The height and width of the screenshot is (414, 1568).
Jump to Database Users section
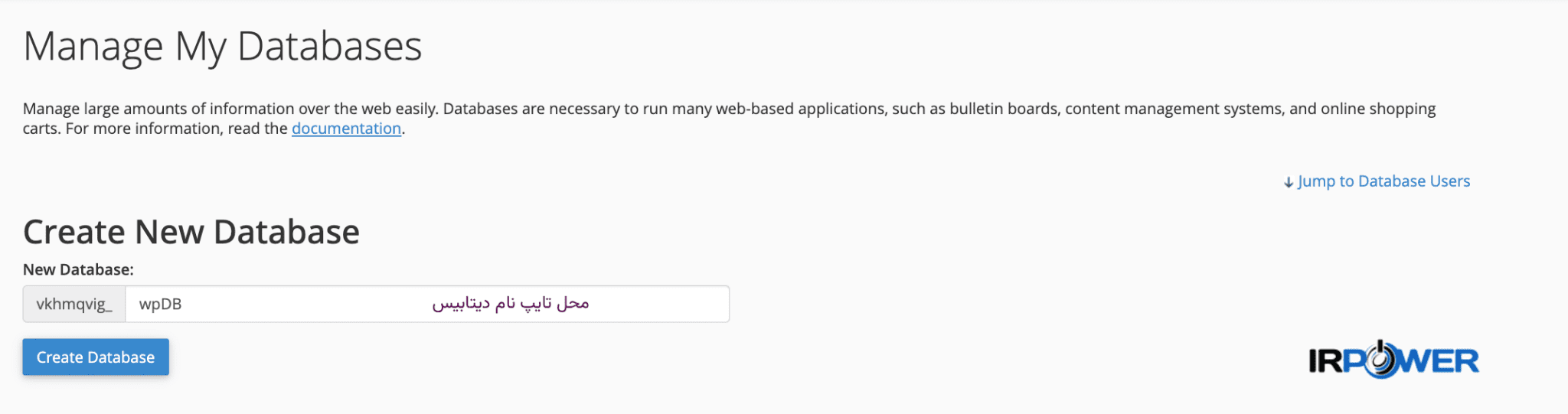click(1377, 181)
